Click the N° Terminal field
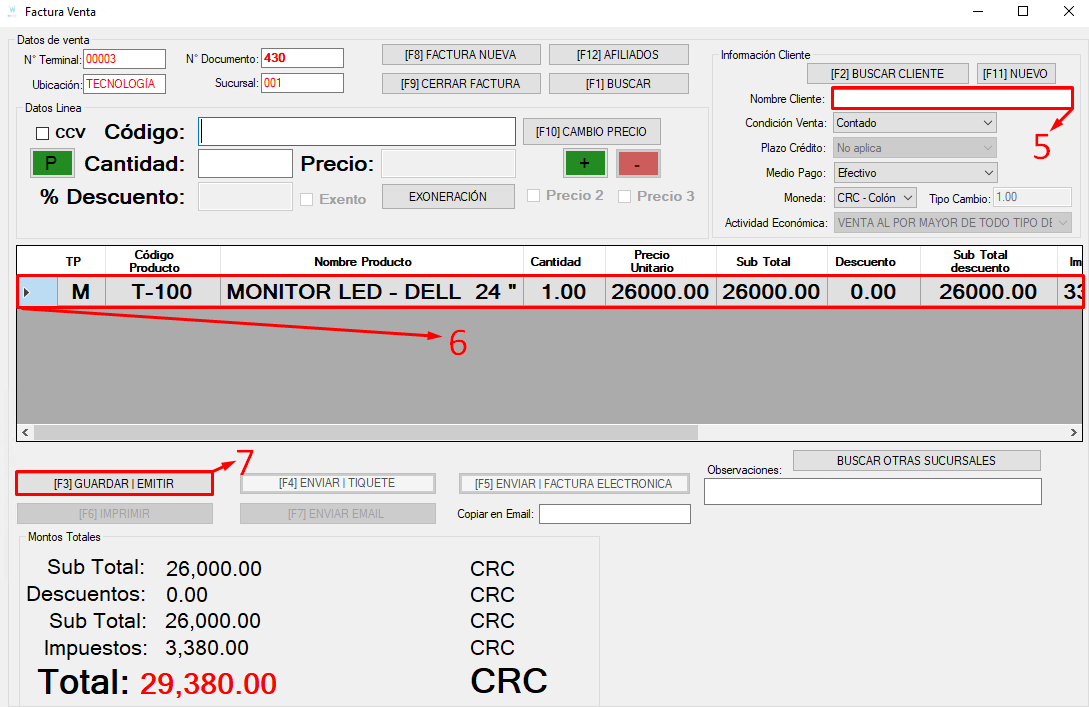1089x707 pixels. click(x=124, y=59)
